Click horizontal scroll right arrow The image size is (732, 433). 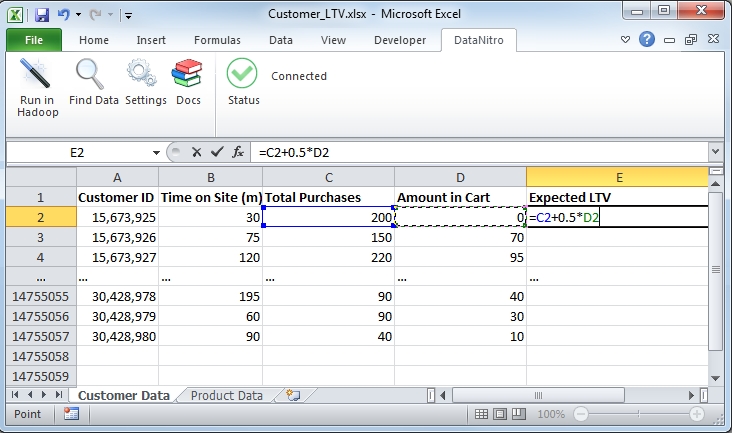tap(691, 396)
